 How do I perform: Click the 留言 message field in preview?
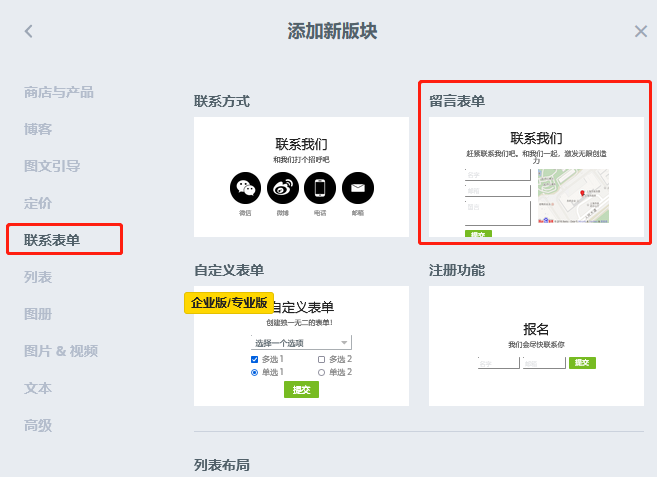498,213
